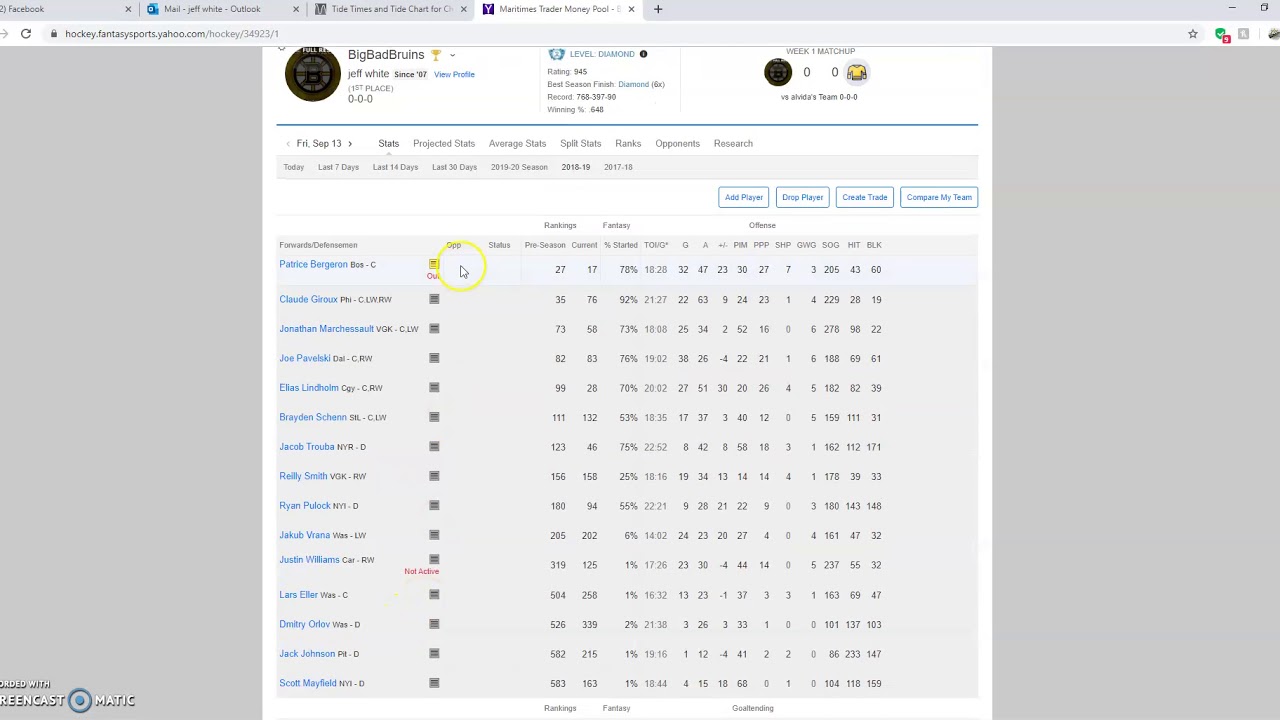Open player notes icon for Justin Williams
The width and height of the screenshot is (1280, 720).
[x=434, y=559]
